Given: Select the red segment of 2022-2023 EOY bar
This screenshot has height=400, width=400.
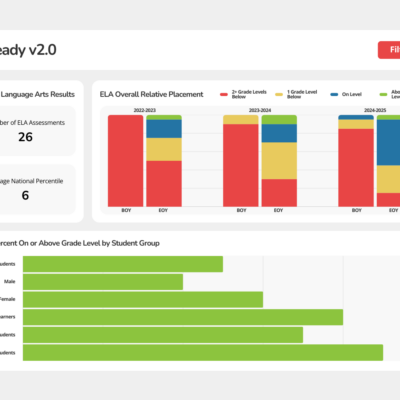Looking at the screenshot, I should pyautogui.click(x=164, y=184).
